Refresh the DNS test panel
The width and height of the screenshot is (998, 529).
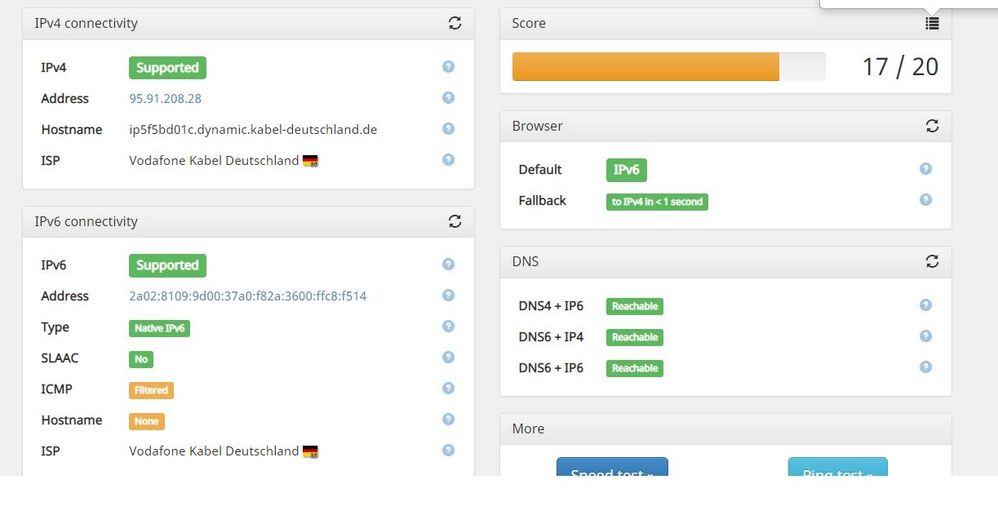click(x=932, y=261)
